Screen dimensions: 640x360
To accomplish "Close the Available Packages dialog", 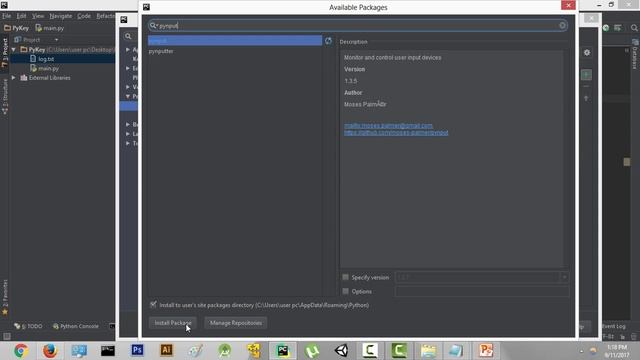I will [x=568, y=5].
